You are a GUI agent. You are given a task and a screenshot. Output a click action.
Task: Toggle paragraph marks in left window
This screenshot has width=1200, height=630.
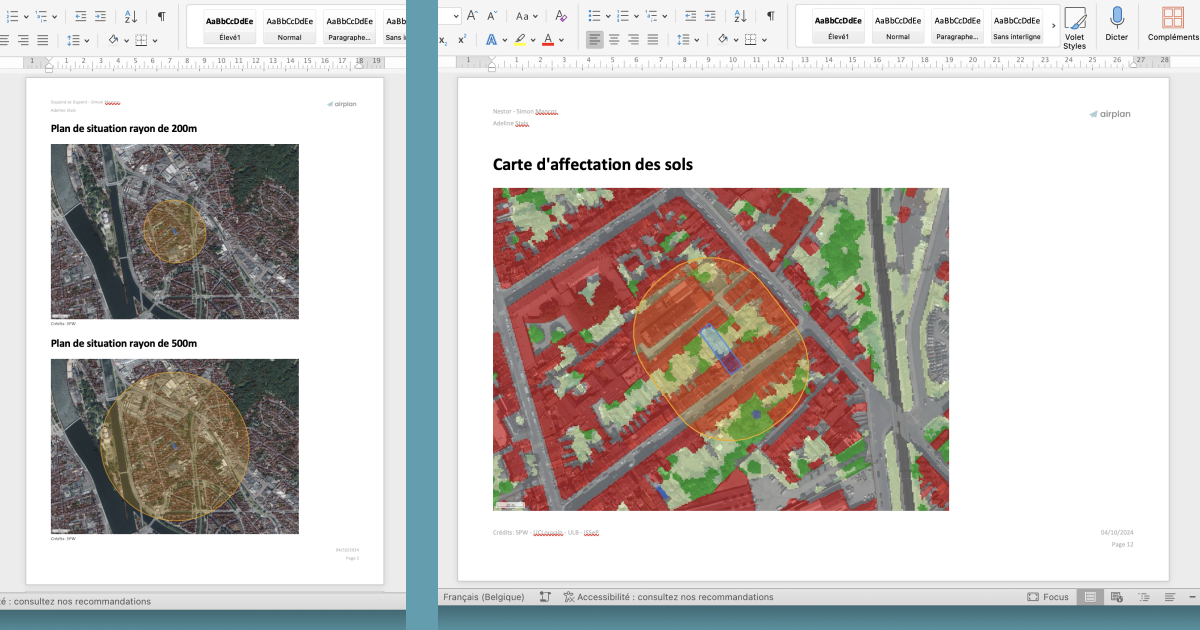tap(162, 16)
